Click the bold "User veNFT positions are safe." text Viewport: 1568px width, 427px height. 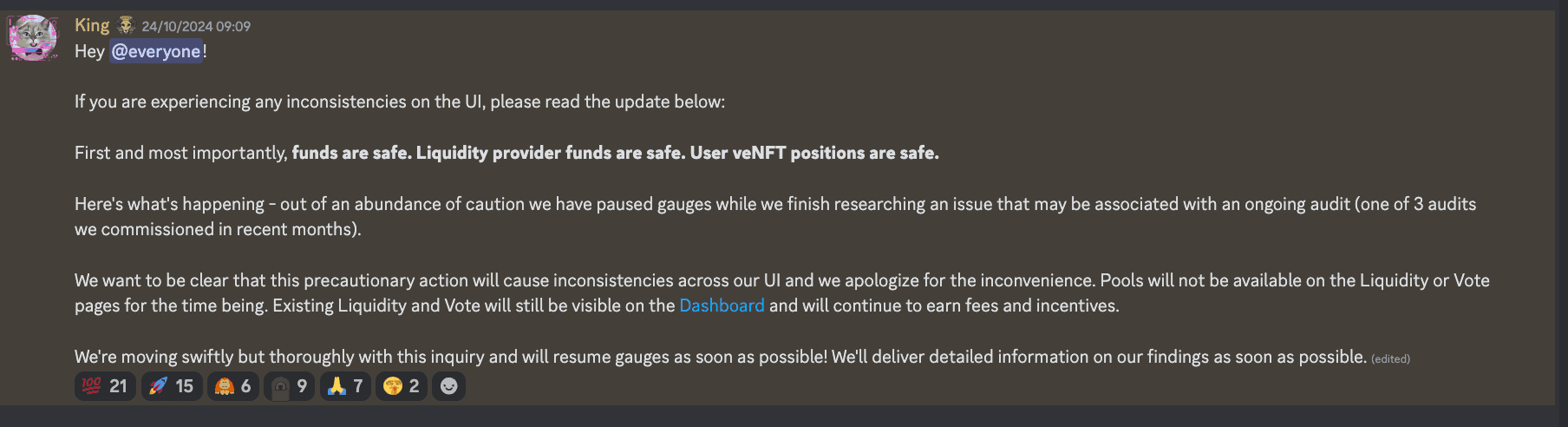814,153
